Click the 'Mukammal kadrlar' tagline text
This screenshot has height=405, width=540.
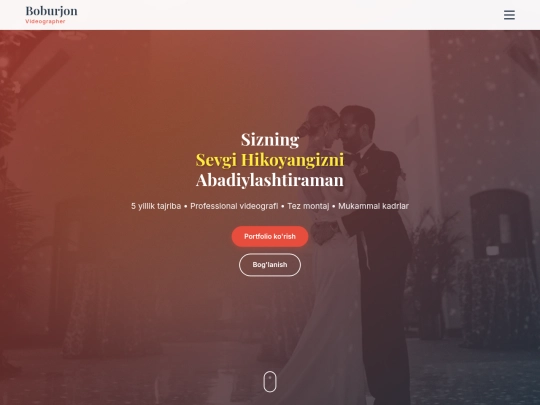coord(373,206)
